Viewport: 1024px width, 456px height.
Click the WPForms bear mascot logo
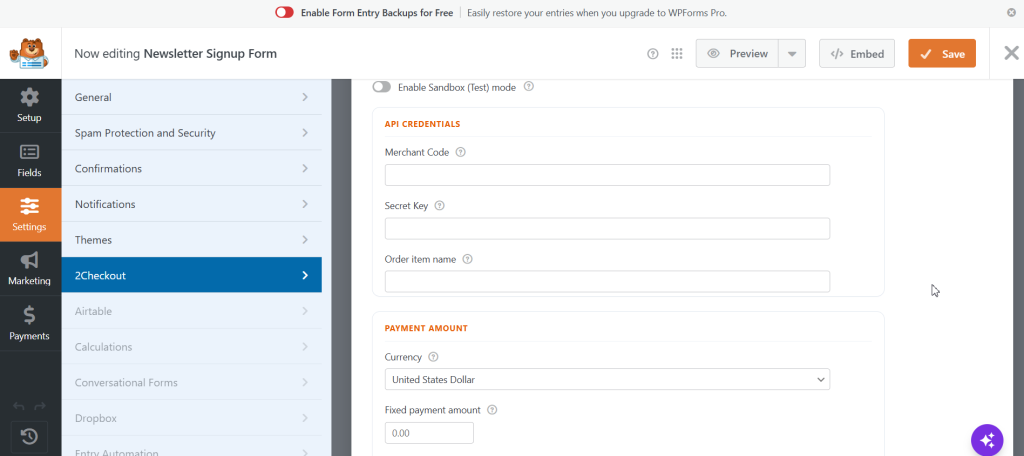pyautogui.click(x=30, y=54)
